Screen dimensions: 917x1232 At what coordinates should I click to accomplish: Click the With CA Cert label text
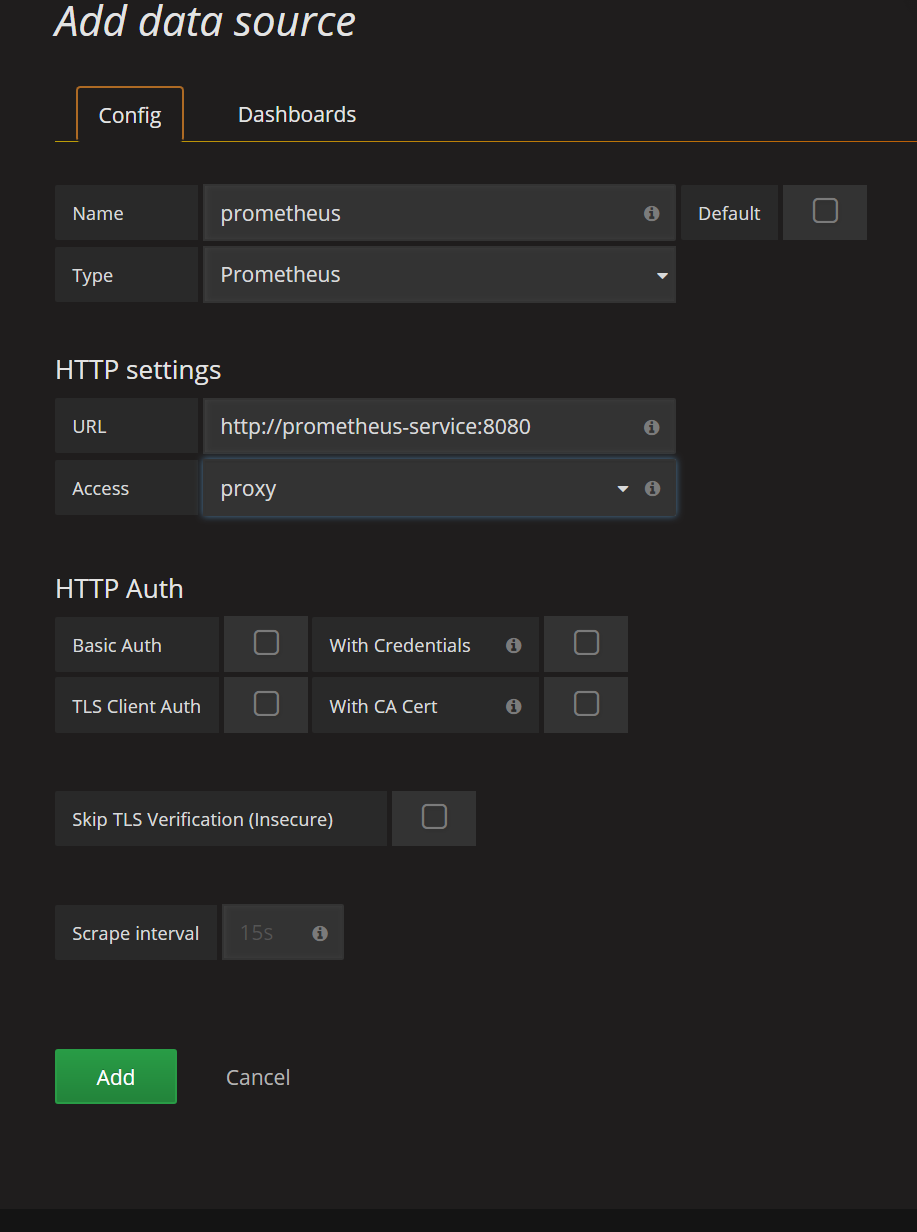(x=383, y=707)
